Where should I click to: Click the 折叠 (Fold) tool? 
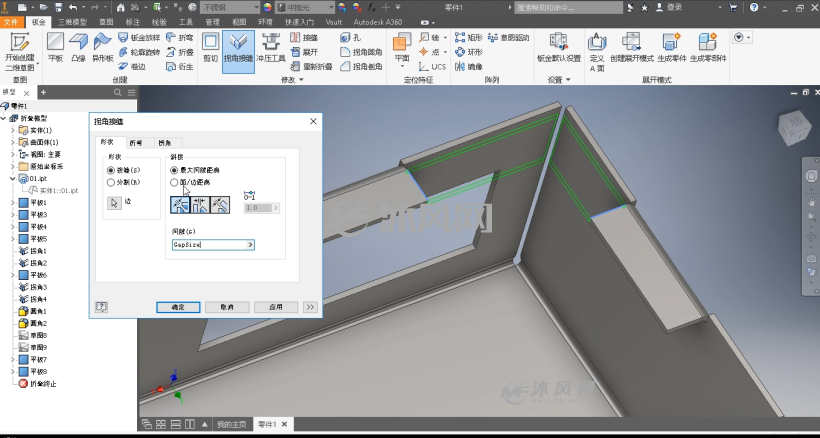(x=179, y=52)
